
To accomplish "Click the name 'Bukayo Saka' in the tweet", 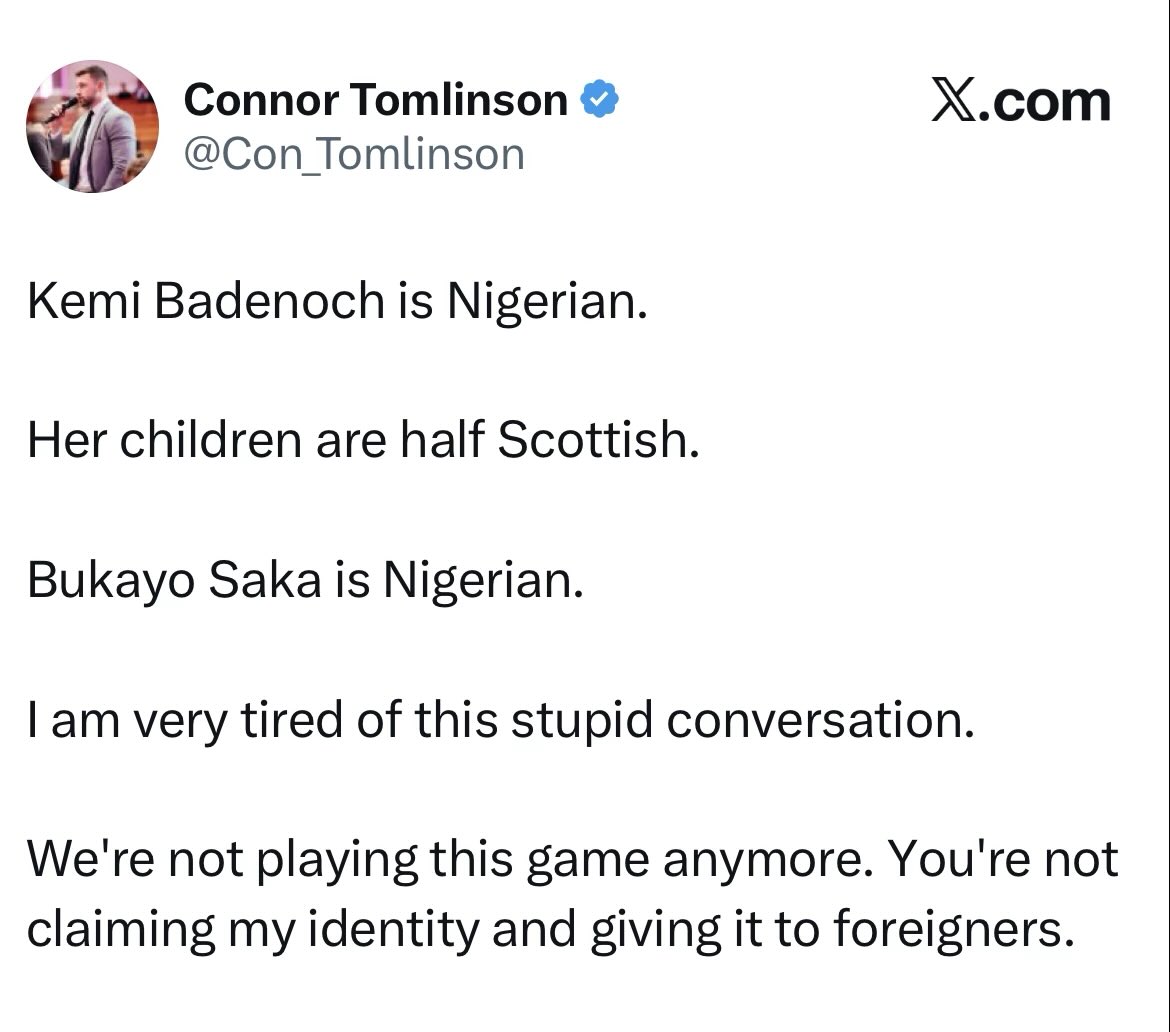I will (174, 581).
